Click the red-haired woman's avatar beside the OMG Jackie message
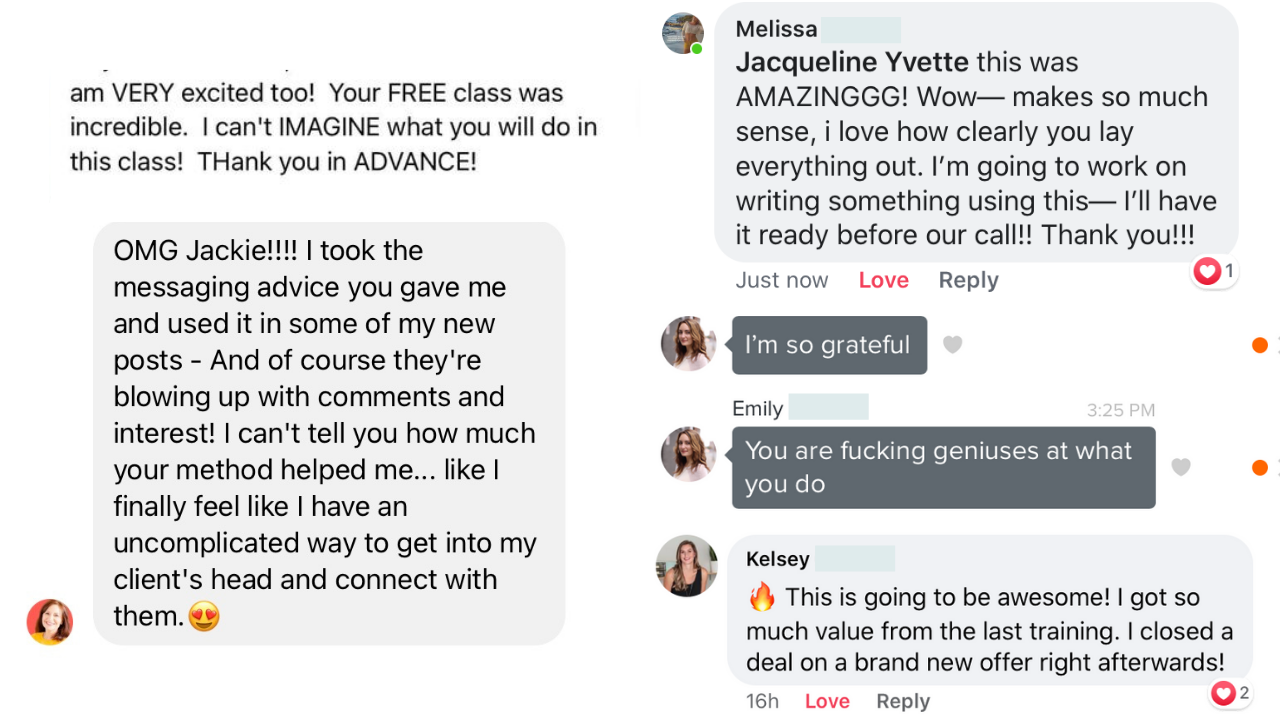The image size is (1280, 720). [50, 621]
